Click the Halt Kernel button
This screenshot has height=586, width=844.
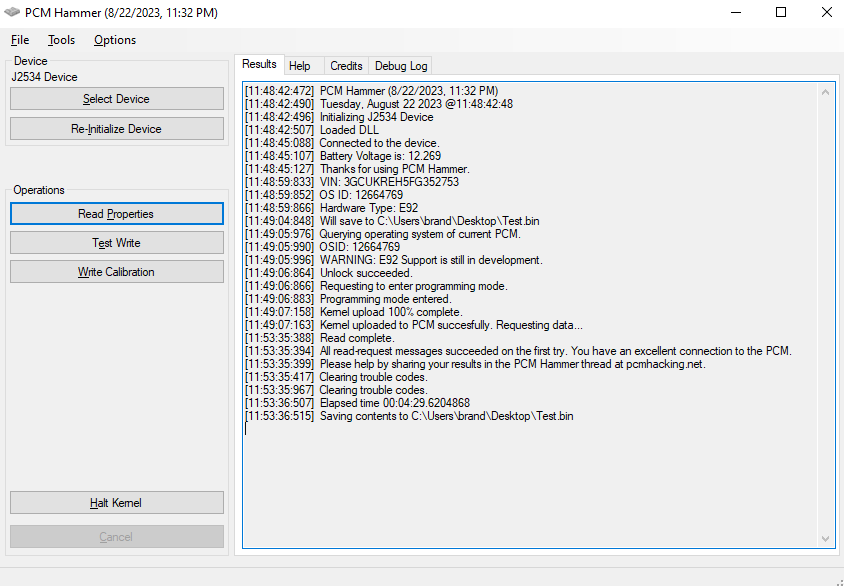tap(117, 503)
